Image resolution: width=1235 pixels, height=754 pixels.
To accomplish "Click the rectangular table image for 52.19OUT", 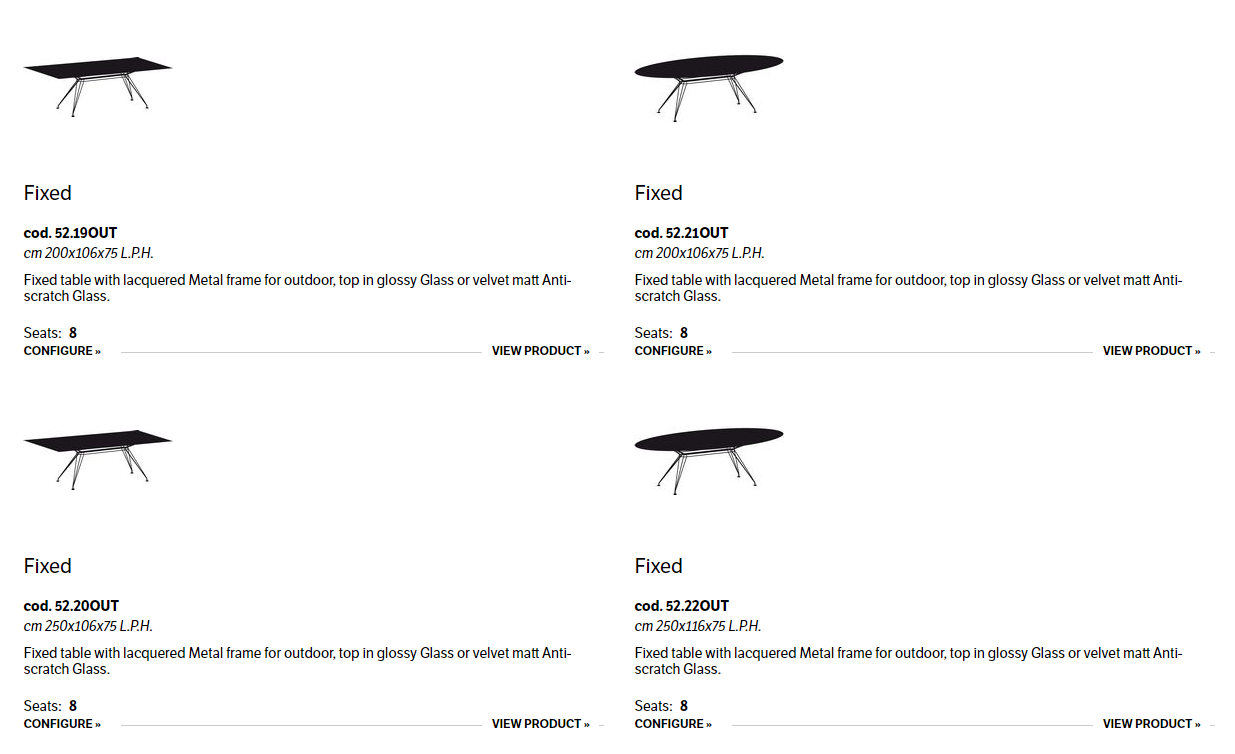I will coord(97,84).
